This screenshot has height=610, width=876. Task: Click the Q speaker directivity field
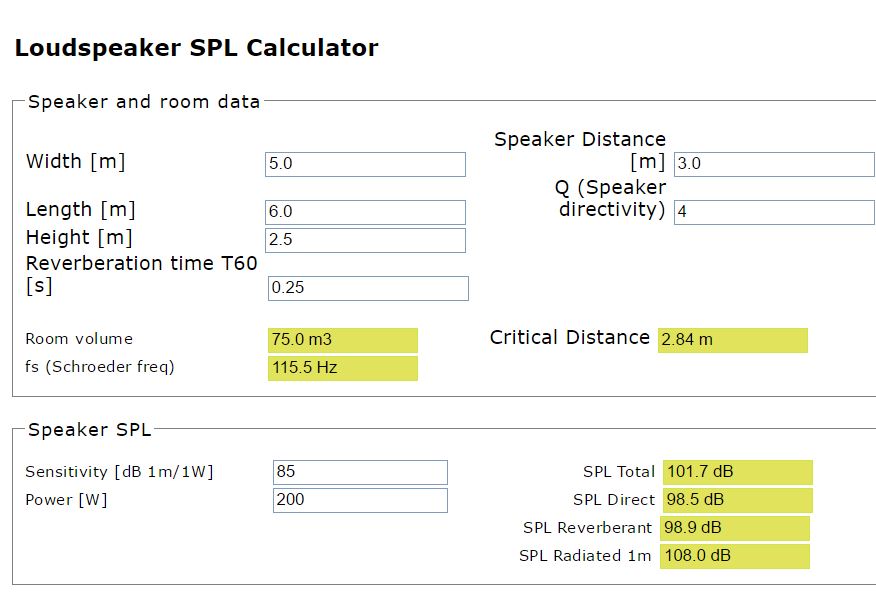[x=773, y=212]
